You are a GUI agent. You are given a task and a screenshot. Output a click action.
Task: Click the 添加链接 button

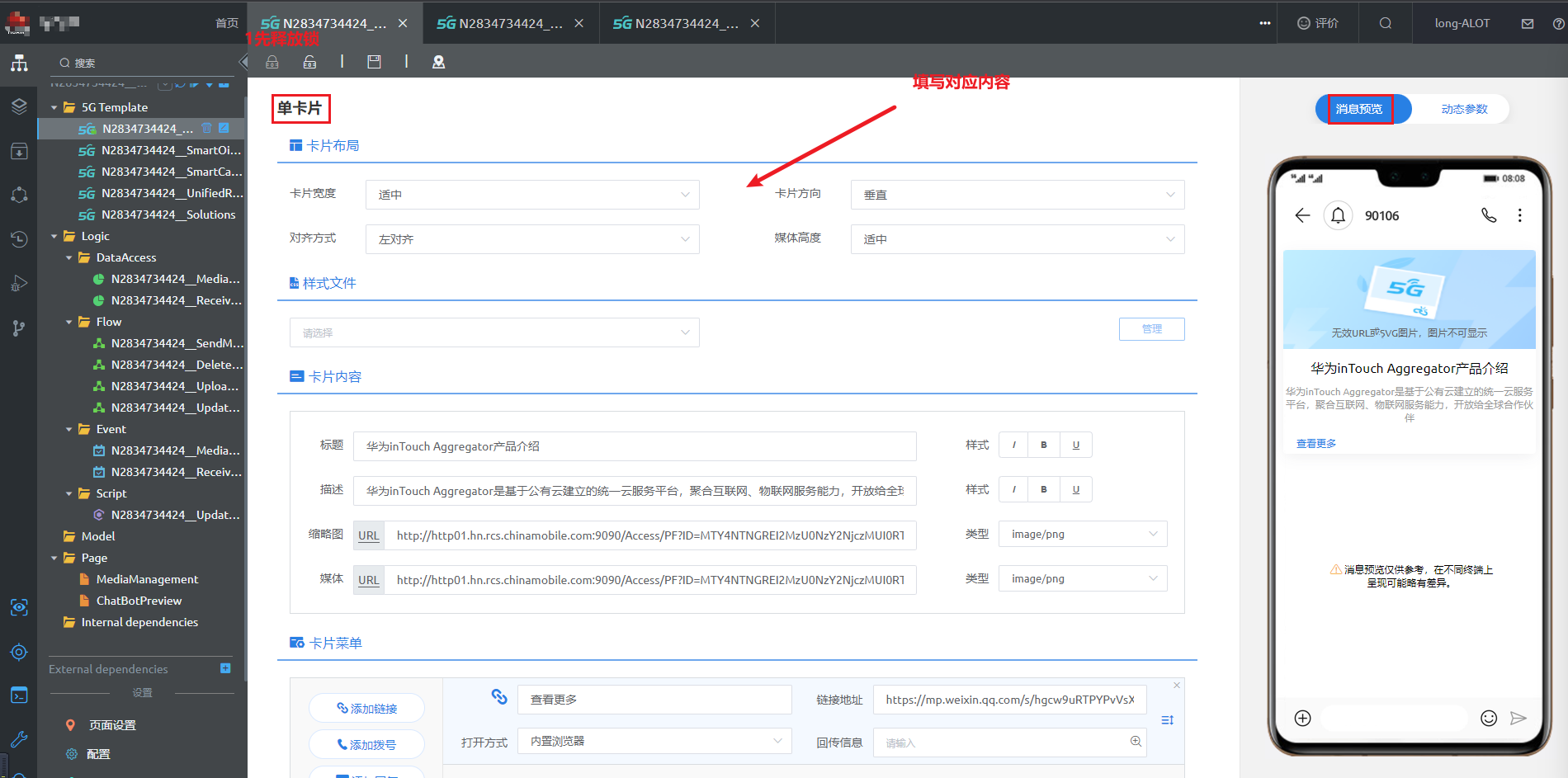coord(366,708)
